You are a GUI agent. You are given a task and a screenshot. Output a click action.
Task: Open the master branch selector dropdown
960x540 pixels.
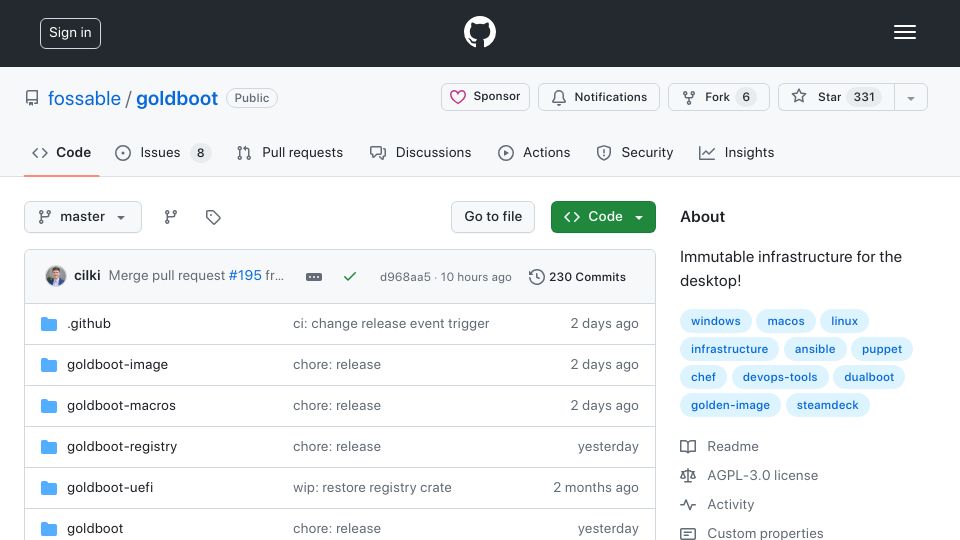coord(83,217)
